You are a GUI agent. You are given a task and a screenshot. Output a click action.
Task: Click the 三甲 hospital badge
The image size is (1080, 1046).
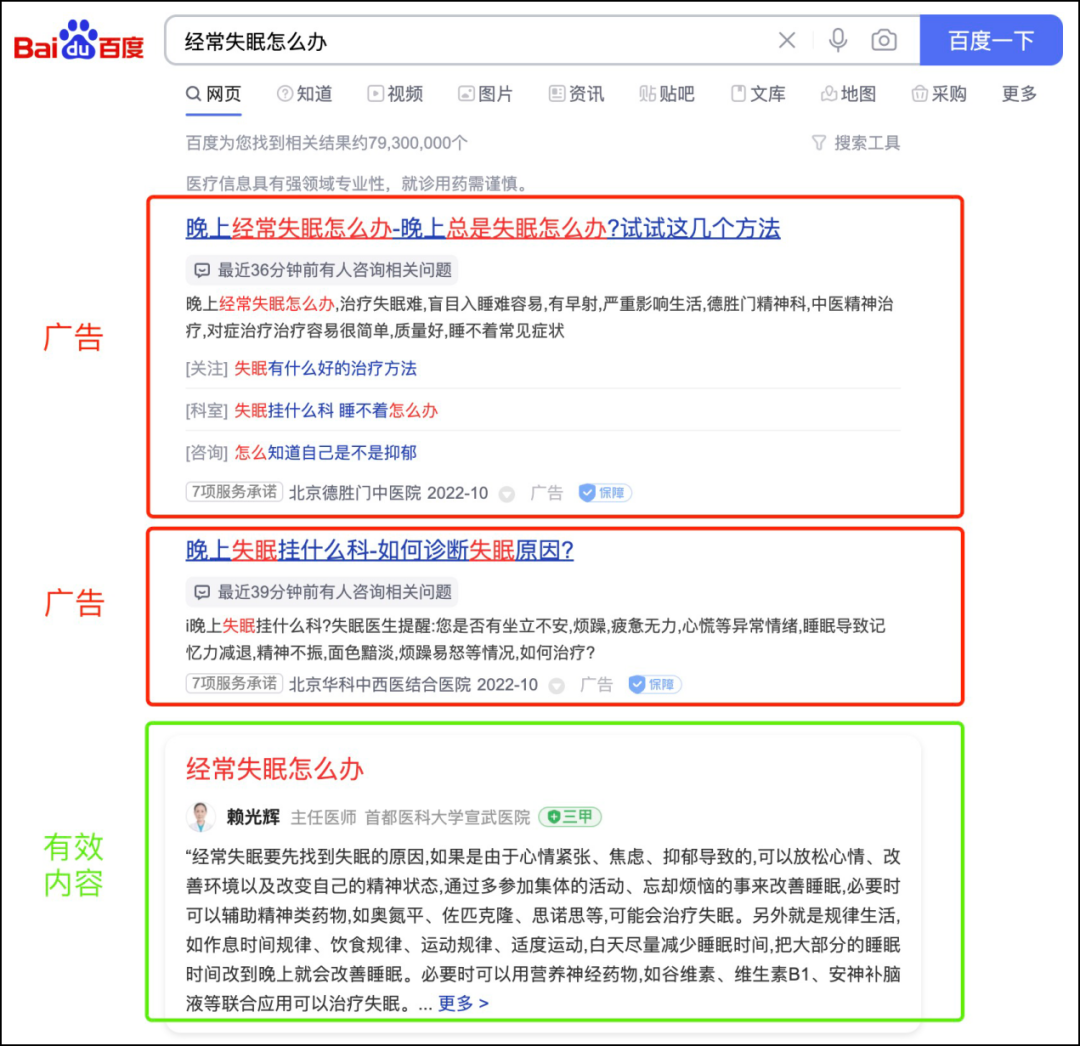click(570, 817)
